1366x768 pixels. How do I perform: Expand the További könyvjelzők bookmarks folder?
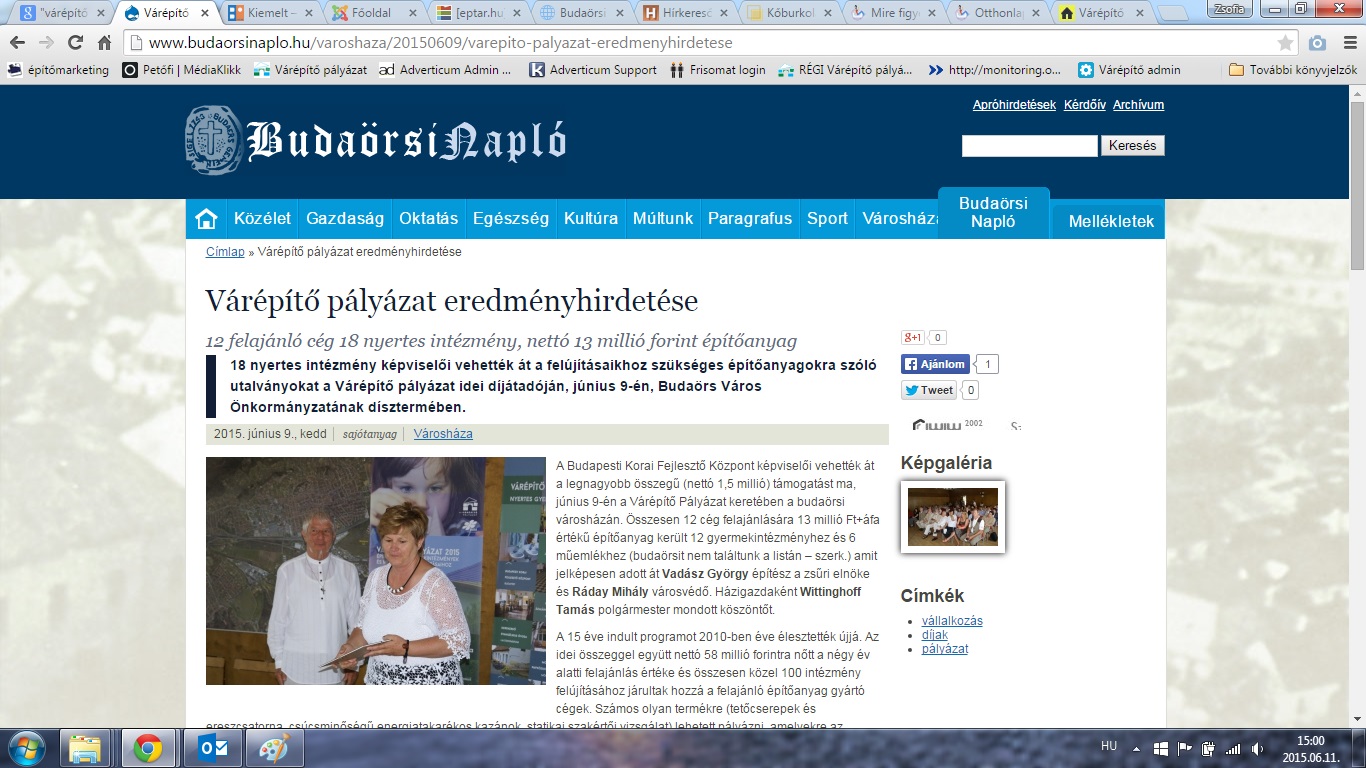click(x=1292, y=70)
